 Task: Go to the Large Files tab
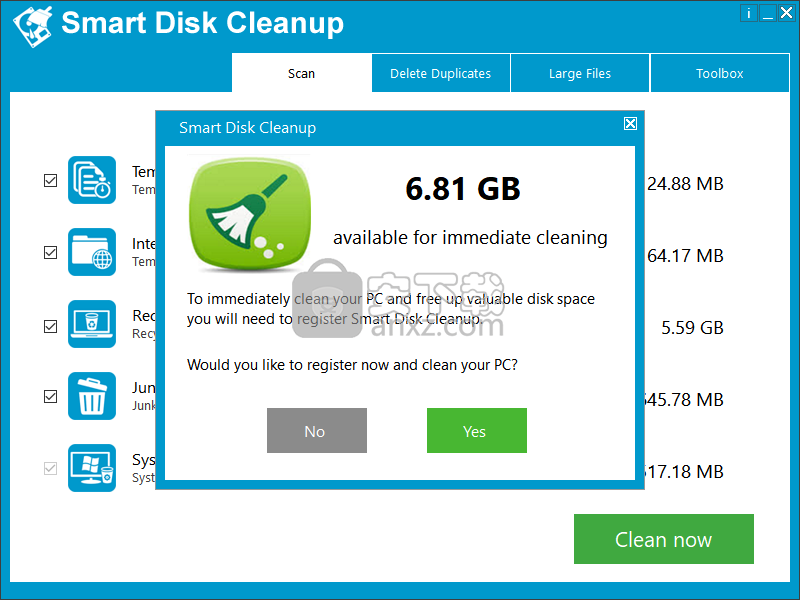[580, 73]
